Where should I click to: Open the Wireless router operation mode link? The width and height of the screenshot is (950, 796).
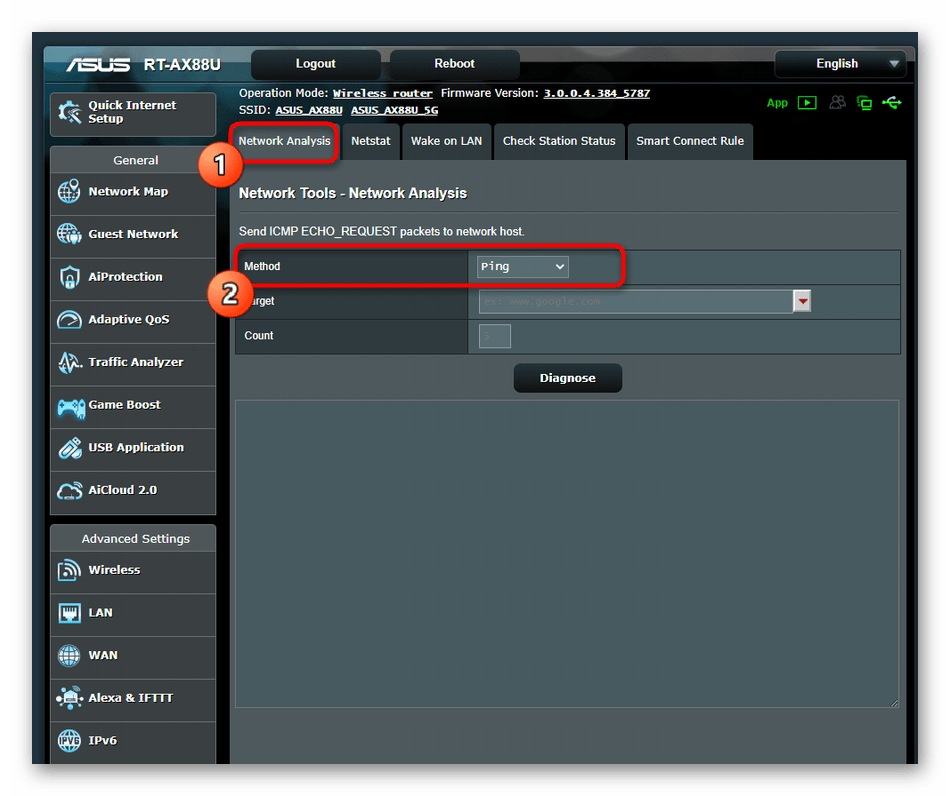pyautogui.click(x=383, y=93)
